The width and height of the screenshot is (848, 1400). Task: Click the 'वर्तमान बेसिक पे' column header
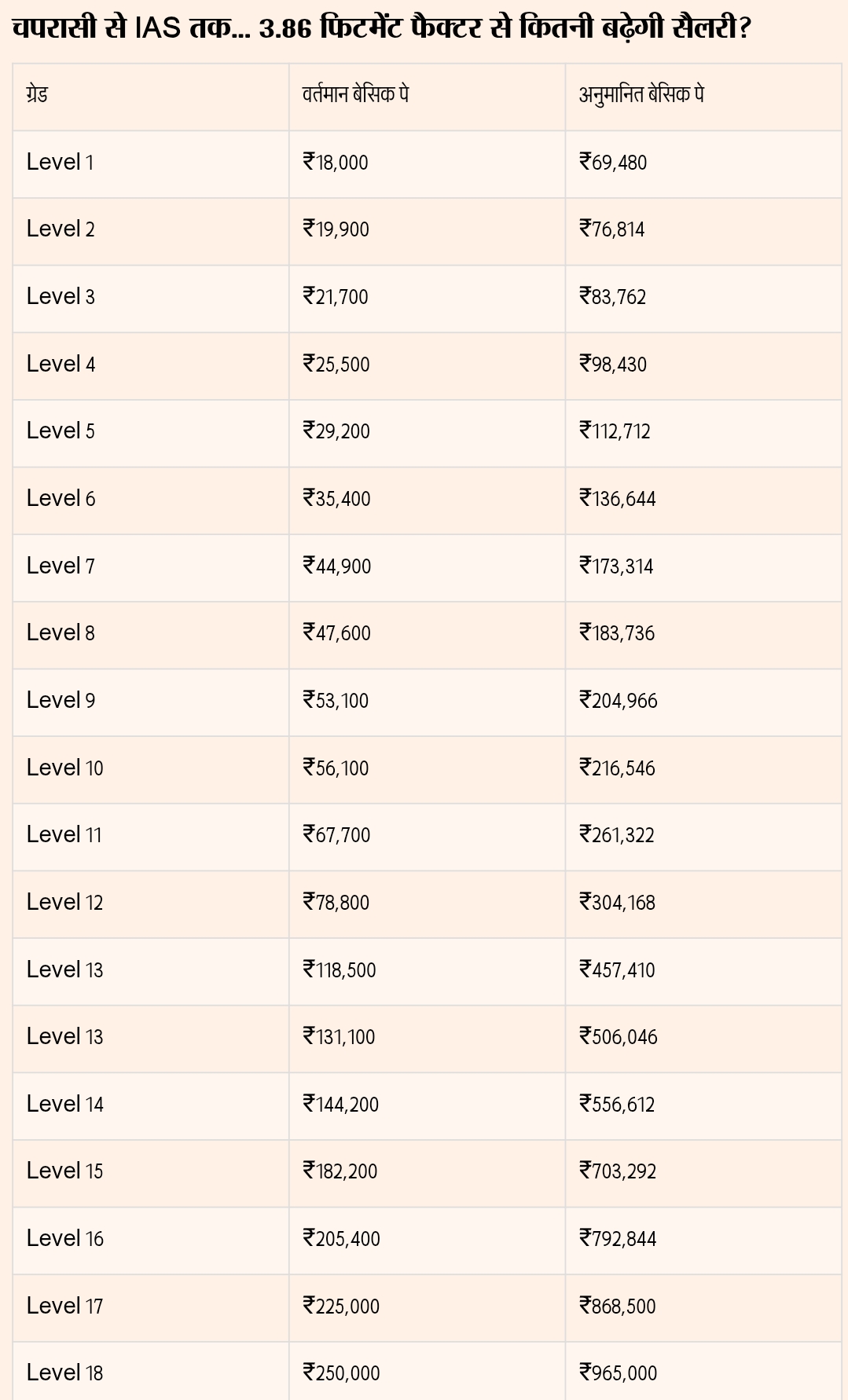pos(355,95)
